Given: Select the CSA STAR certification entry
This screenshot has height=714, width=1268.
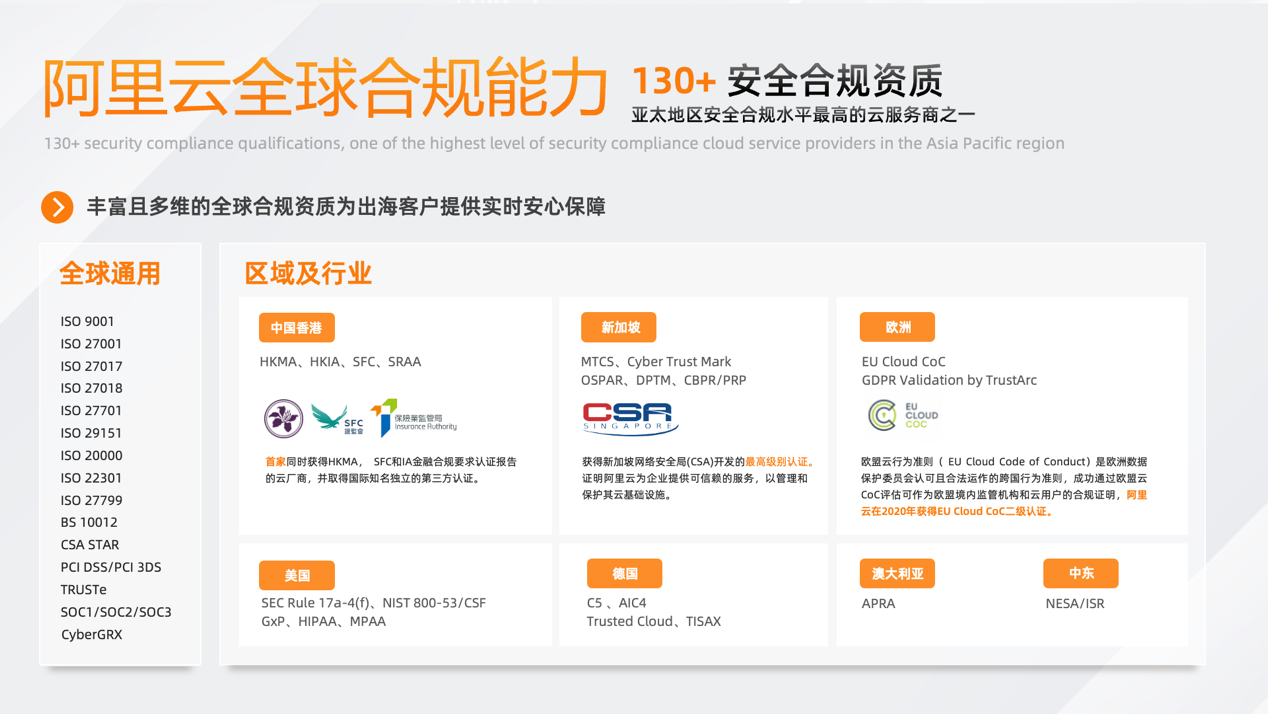Looking at the screenshot, I should pos(91,544).
